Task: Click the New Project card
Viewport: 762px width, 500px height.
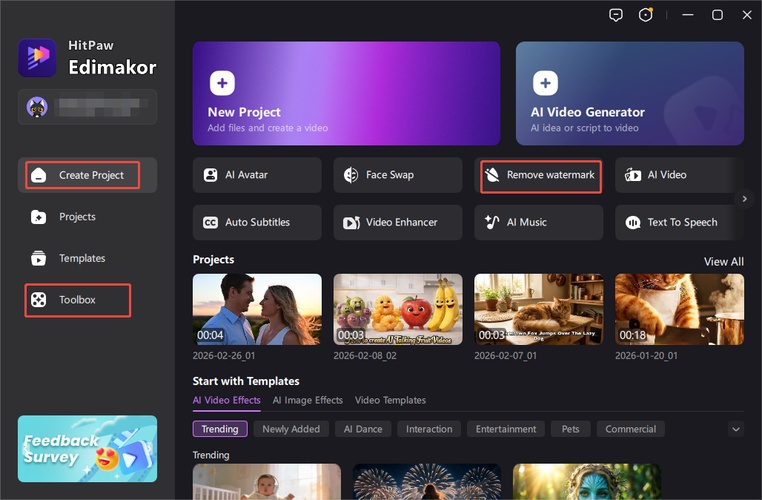Action: point(346,93)
